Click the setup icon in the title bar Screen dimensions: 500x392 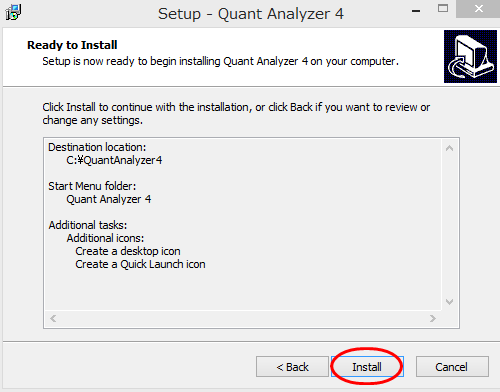(x=13, y=13)
